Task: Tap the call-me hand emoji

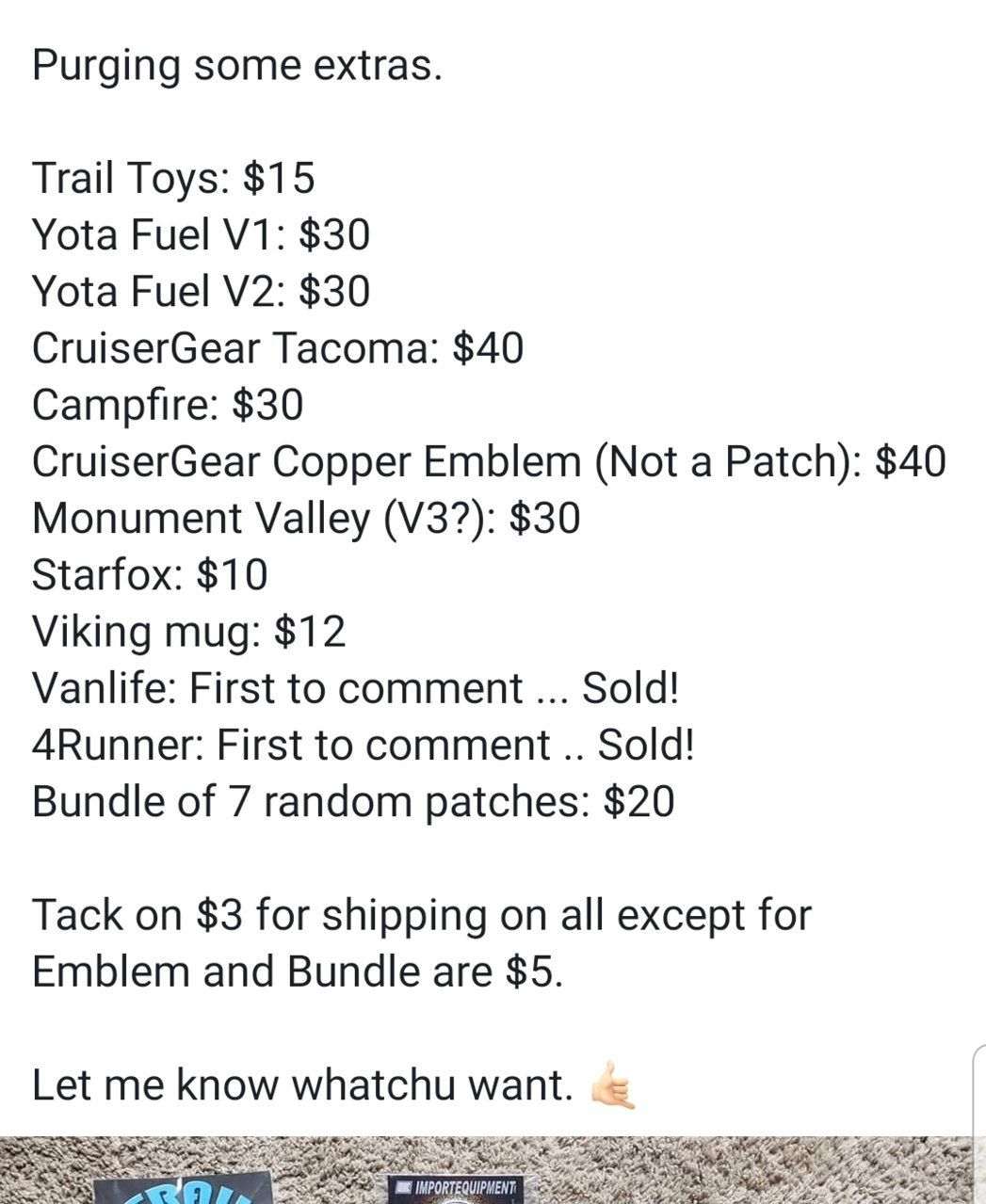Action: tap(612, 1085)
